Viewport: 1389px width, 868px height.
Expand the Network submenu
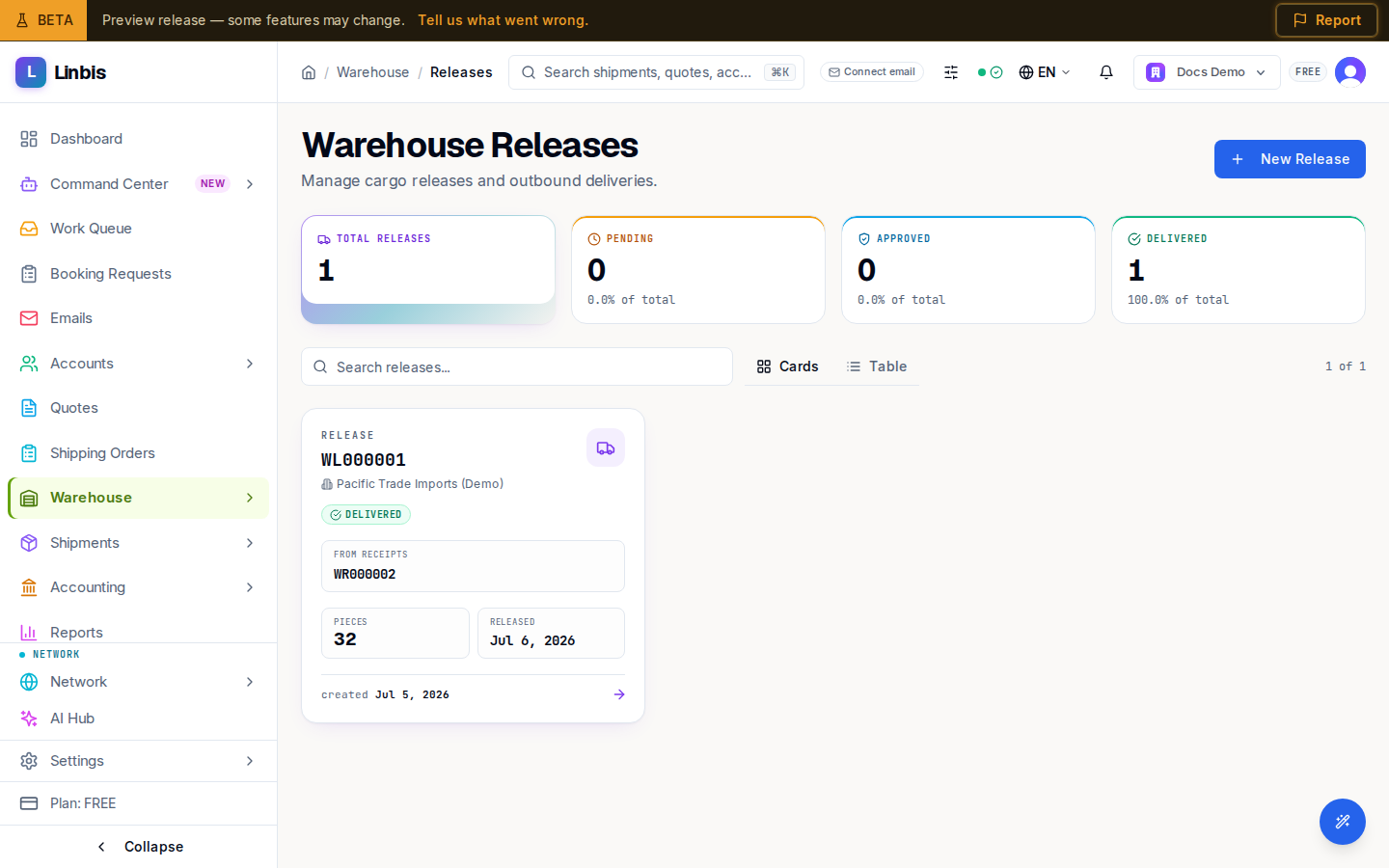click(250, 682)
